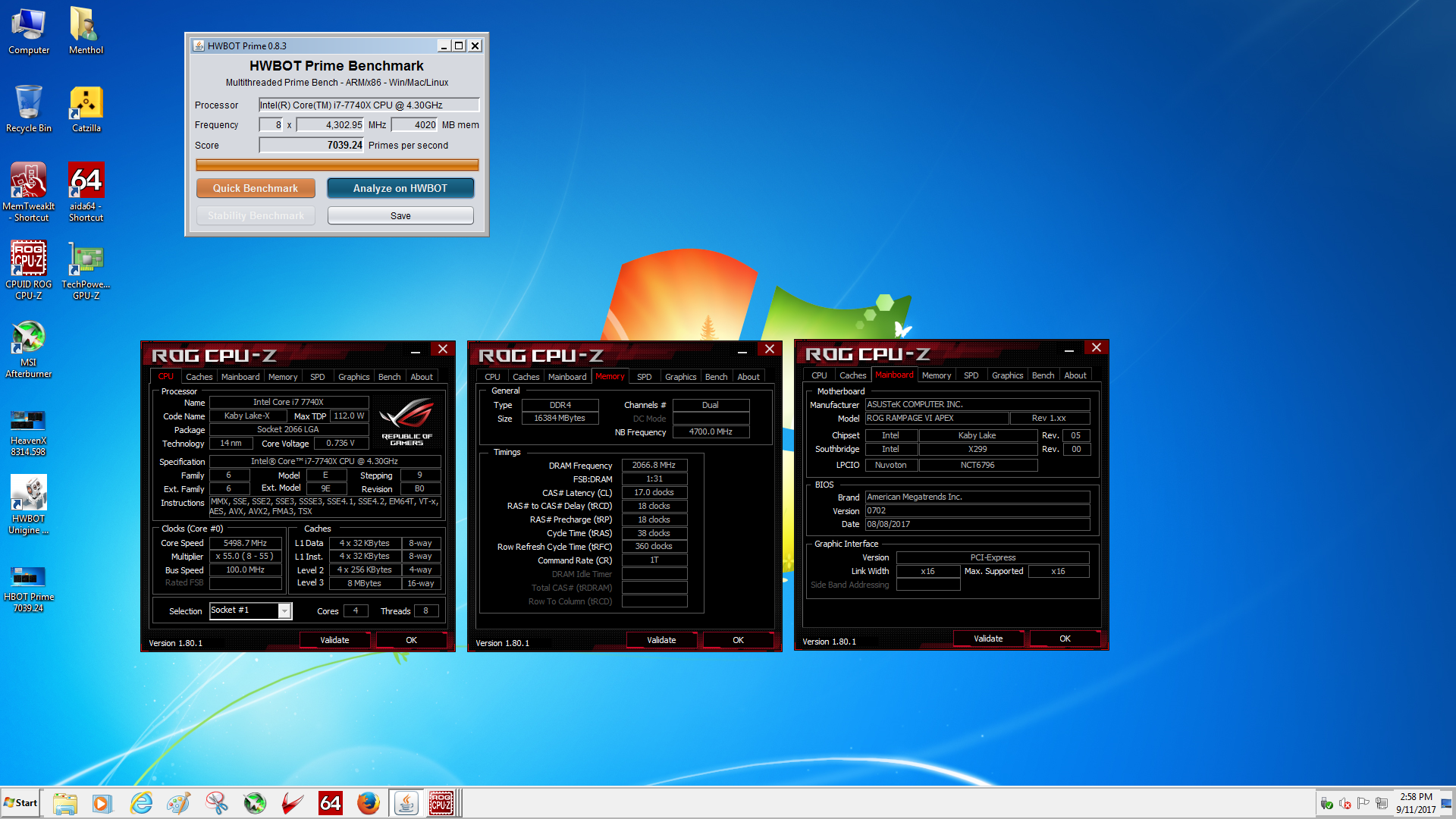Open Graphics tab in left CPU-Z window

pos(354,377)
